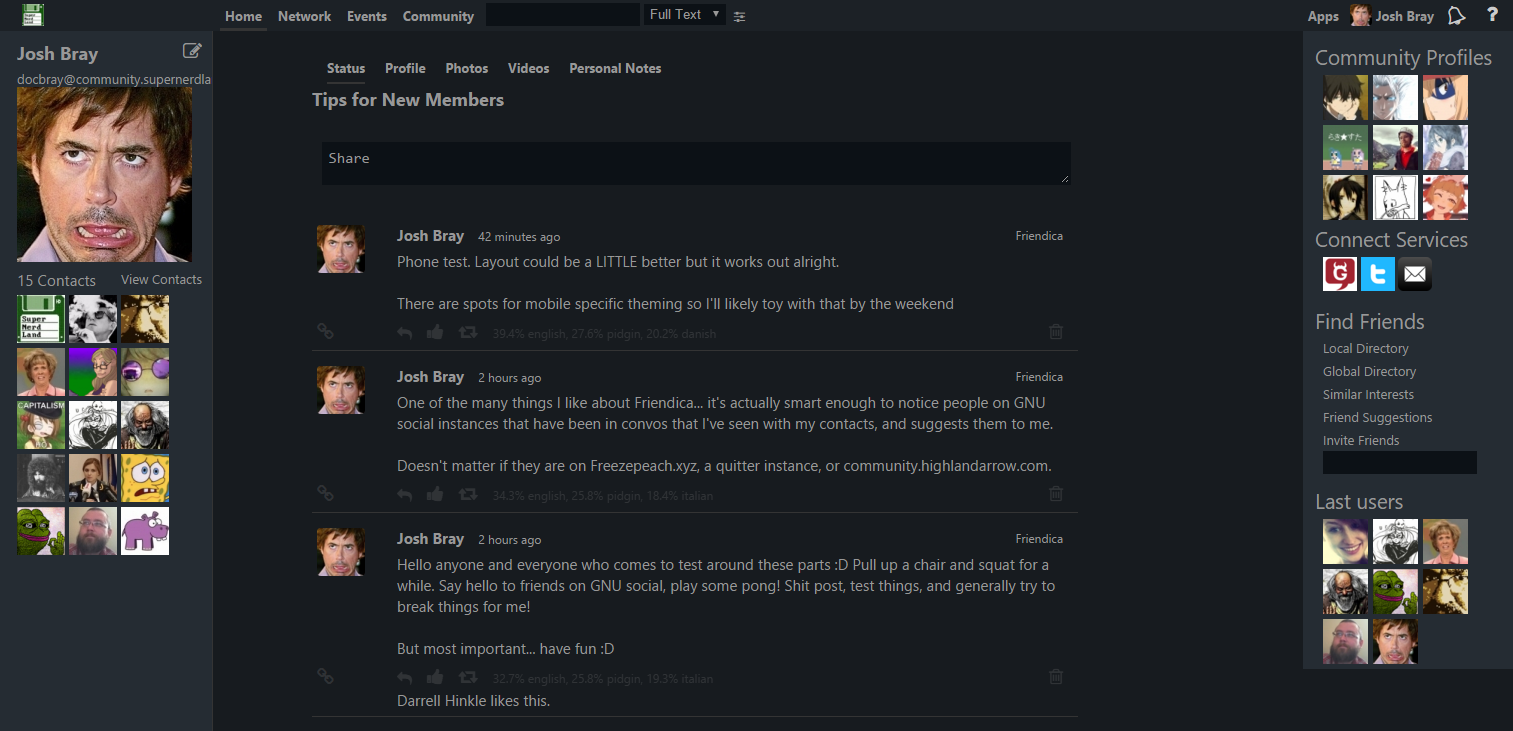Viewport: 1513px width, 731px height.
Task: Connect the Twitter service icon
Action: (1378, 274)
